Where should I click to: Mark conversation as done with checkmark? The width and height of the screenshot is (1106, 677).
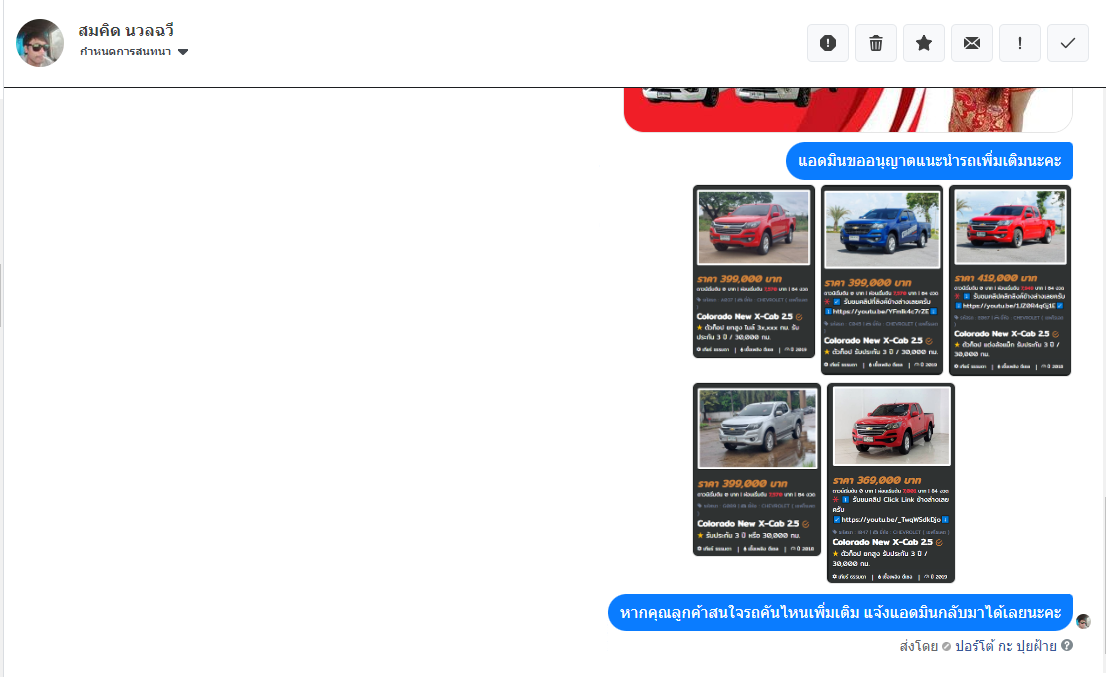point(1068,43)
